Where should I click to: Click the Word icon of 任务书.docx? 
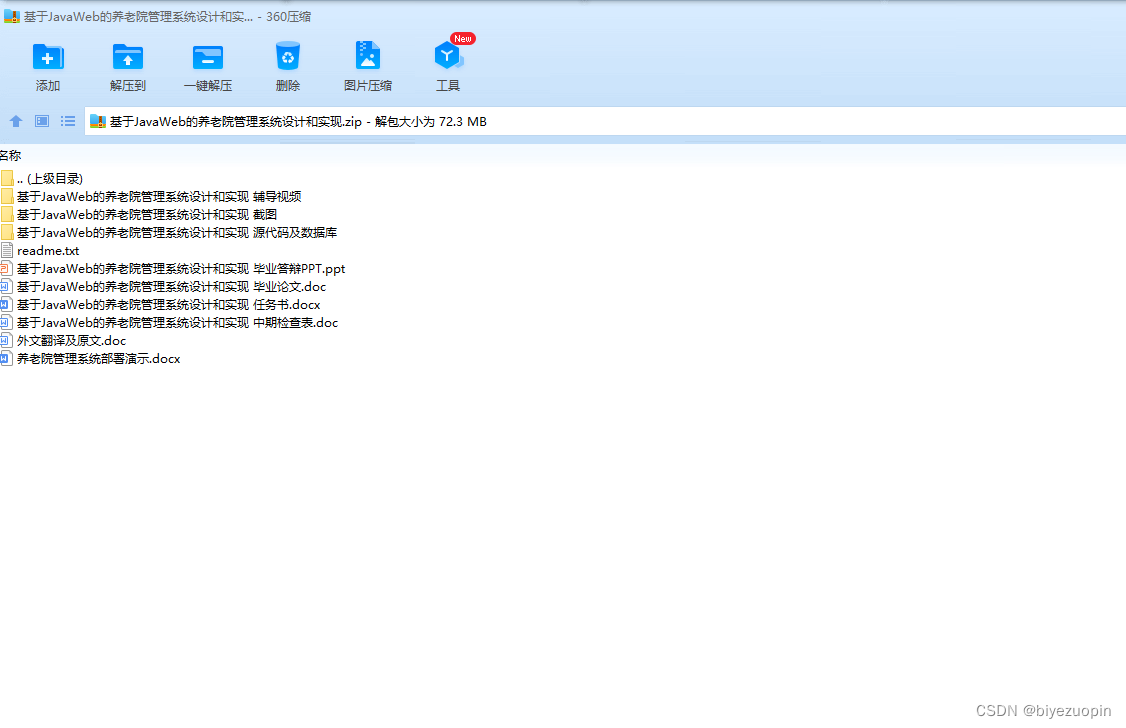click(x=6, y=304)
